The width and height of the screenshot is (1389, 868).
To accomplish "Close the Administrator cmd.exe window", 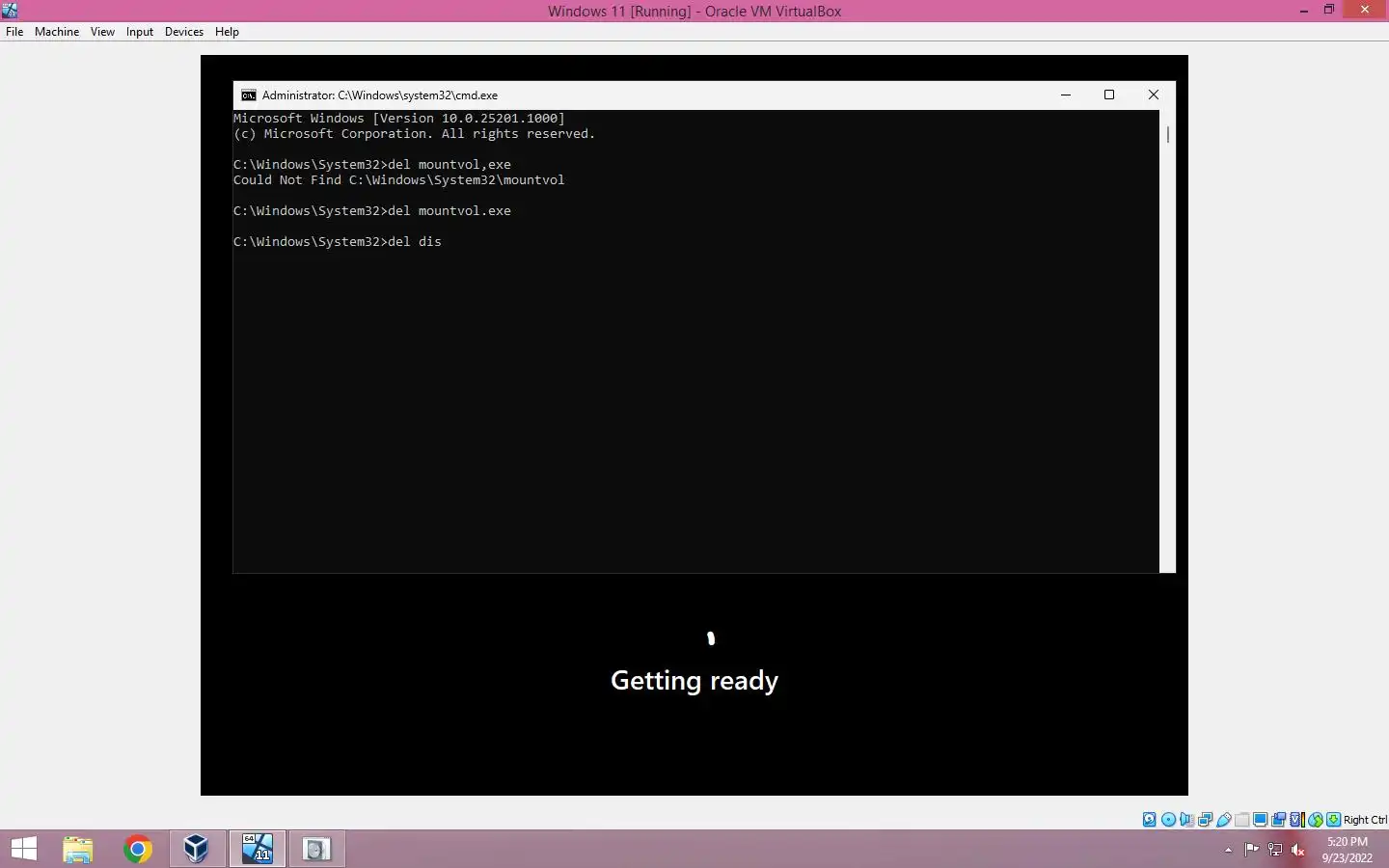I will 1153,95.
